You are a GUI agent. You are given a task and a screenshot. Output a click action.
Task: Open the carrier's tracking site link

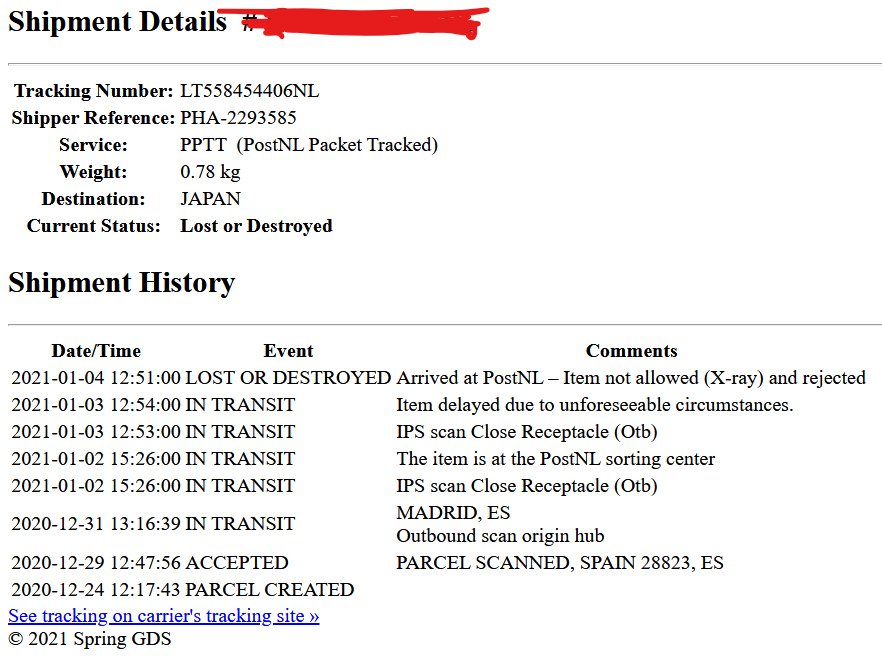pyautogui.click(x=163, y=616)
